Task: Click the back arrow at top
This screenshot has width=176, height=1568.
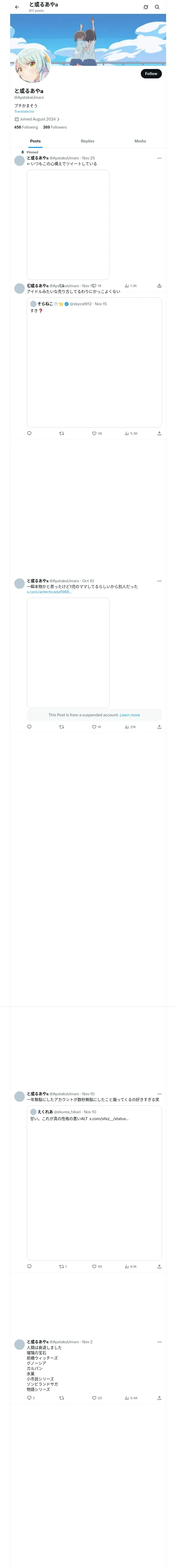Action: [17, 7]
